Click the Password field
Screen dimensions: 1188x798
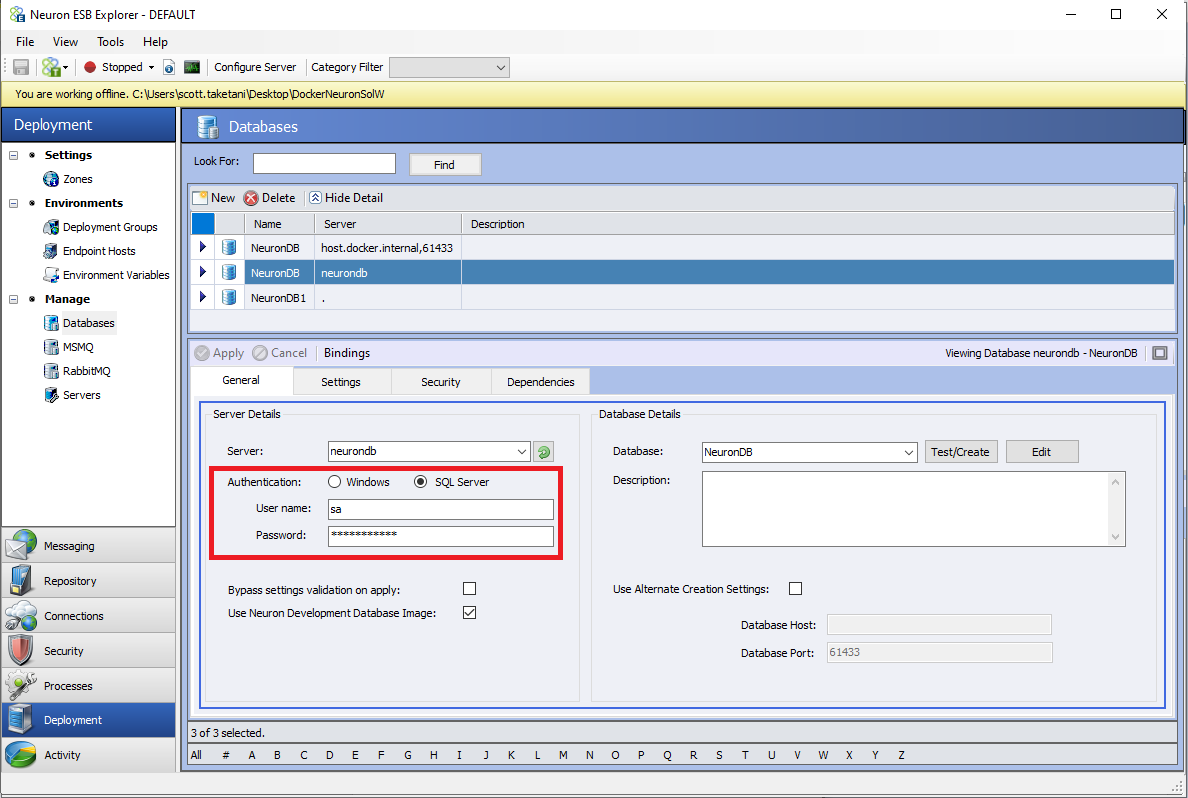coord(441,536)
